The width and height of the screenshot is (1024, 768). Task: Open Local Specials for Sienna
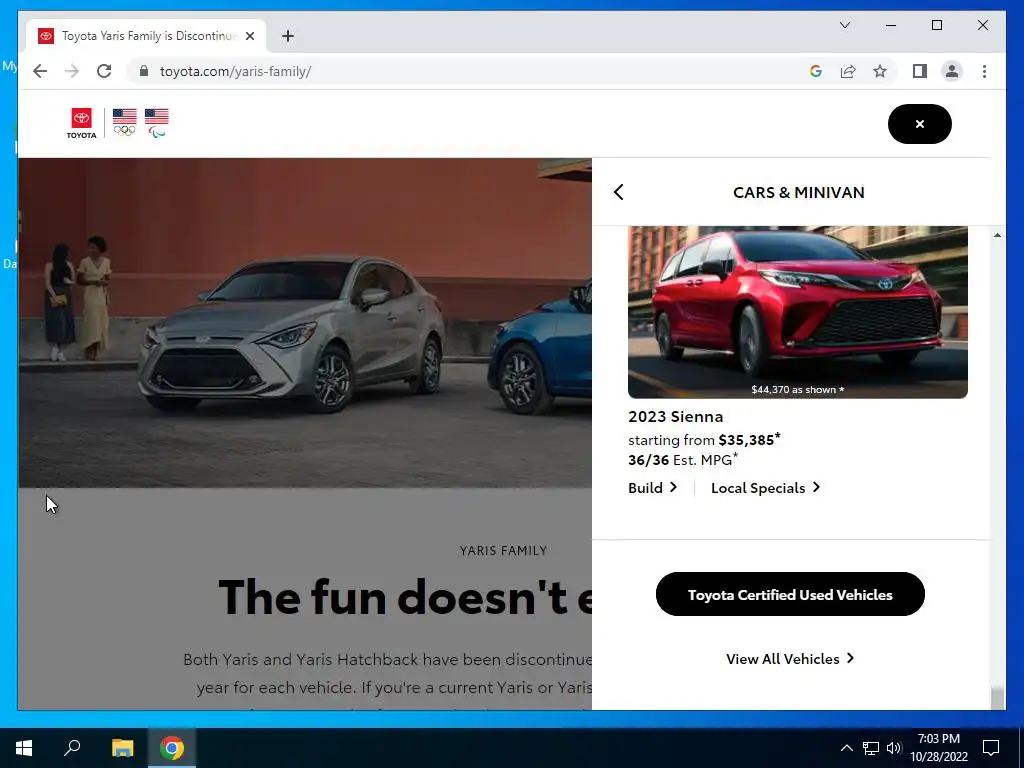pyautogui.click(x=765, y=488)
